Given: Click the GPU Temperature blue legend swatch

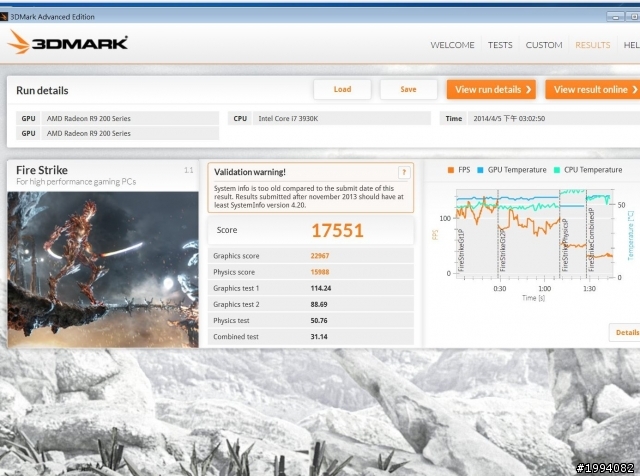Looking at the screenshot, I should pos(480,170).
